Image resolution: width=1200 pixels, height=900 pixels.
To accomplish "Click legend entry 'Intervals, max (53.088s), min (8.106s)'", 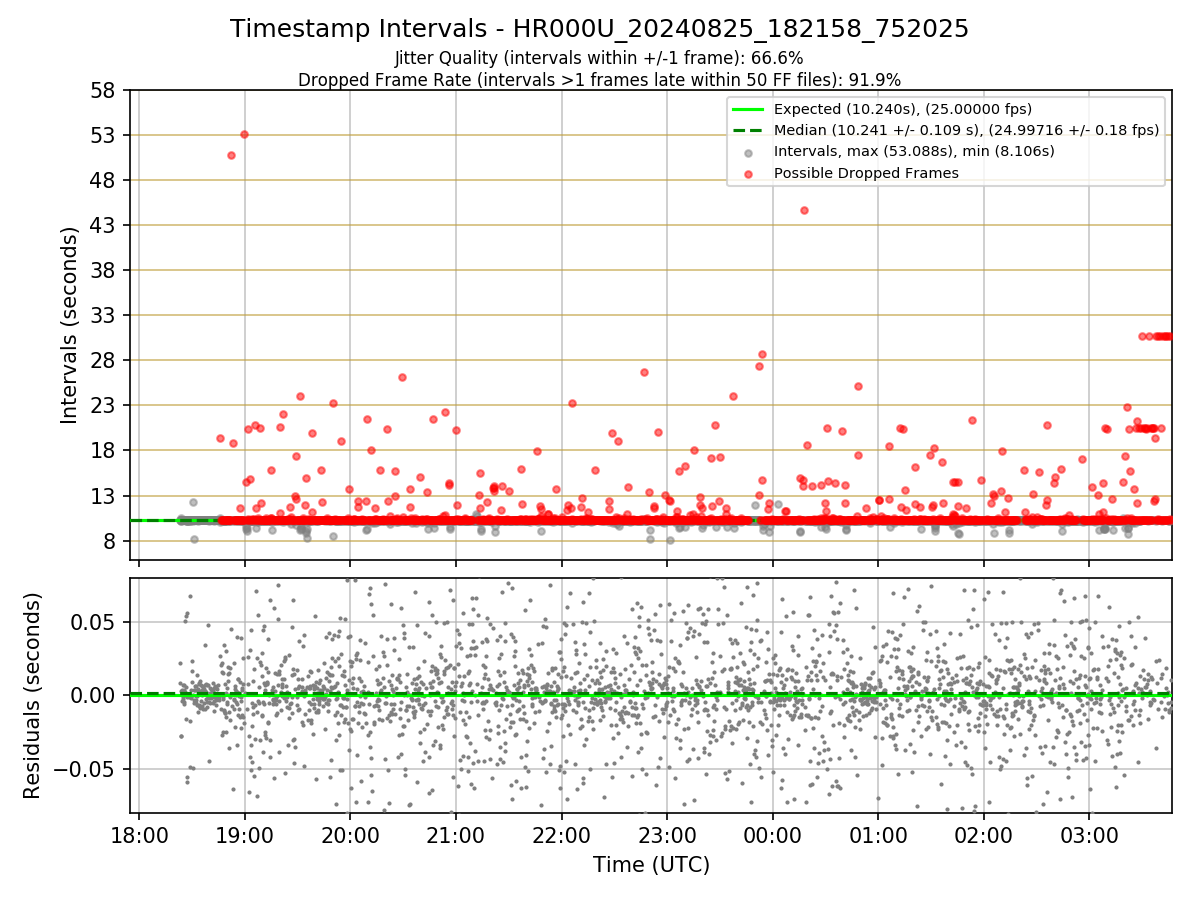I will (x=914, y=152).
